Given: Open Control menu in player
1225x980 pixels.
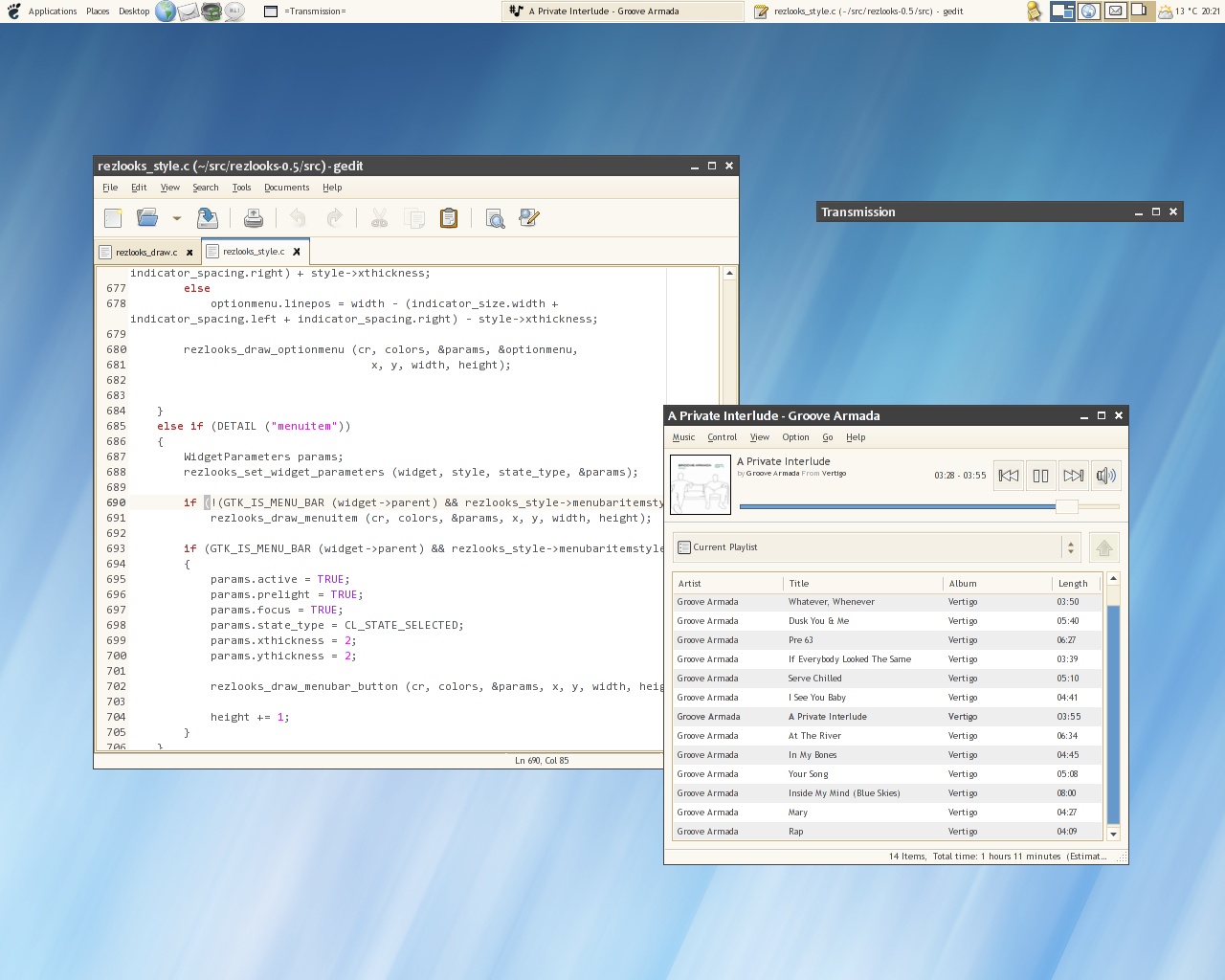Looking at the screenshot, I should 723,437.
